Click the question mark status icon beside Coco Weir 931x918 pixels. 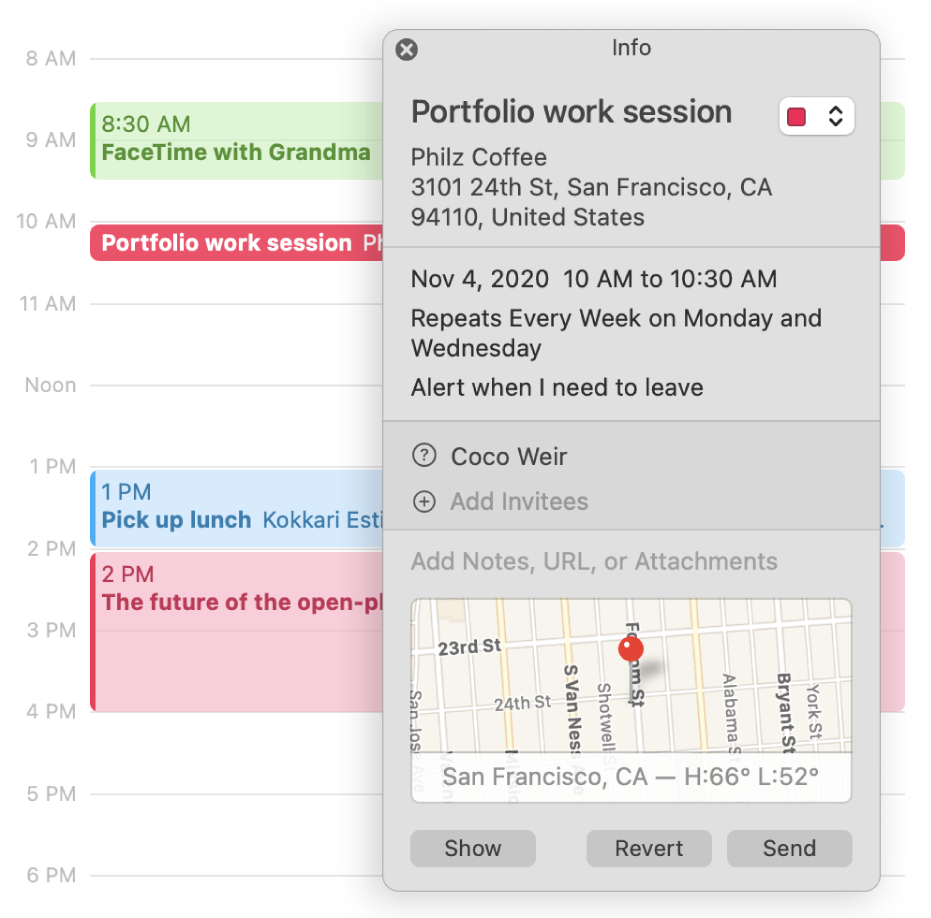[424, 456]
